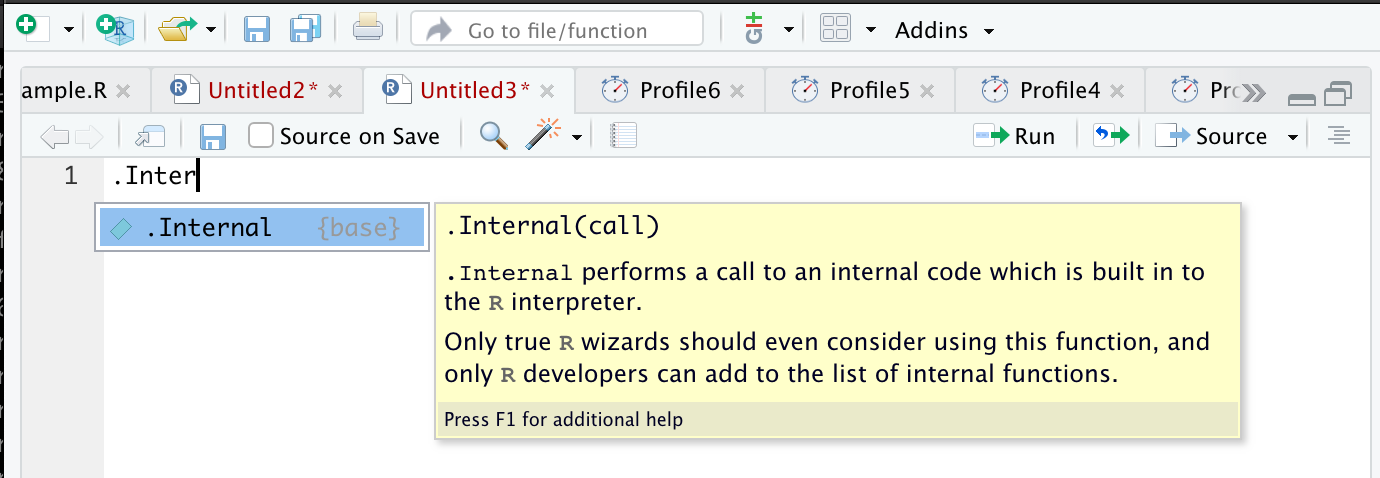Click the code tools magic wand
The image size is (1380, 478).
545,135
